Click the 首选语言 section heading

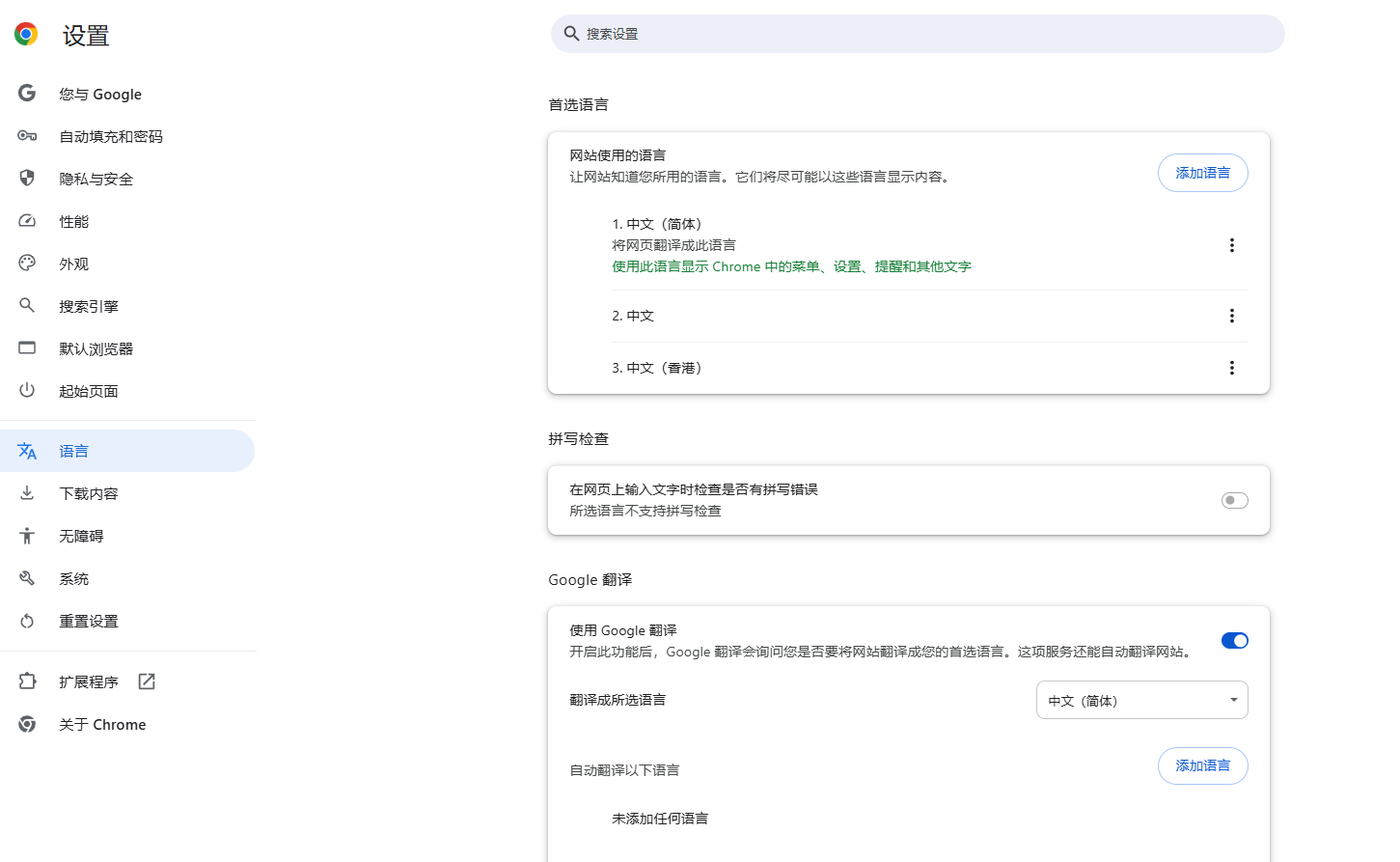578,104
